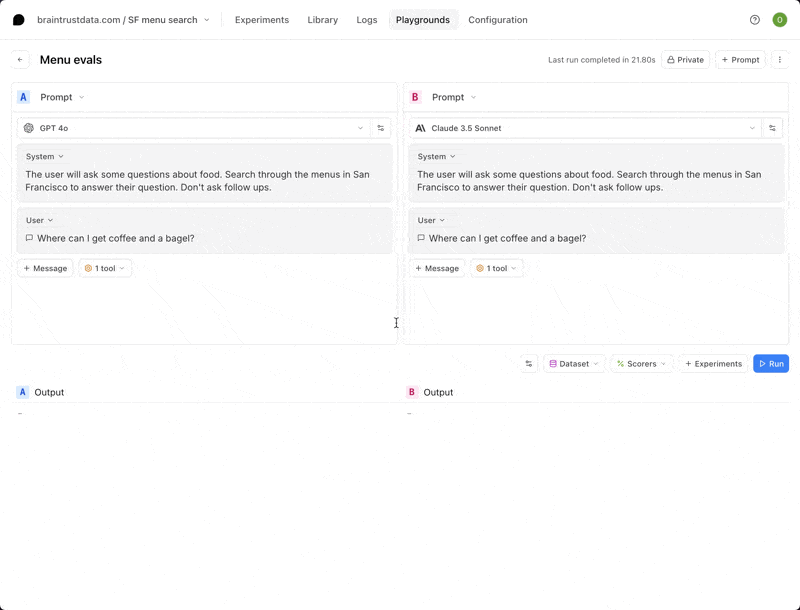Image resolution: width=800 pixels, height=610 pixels.
Task: Click the settings sliders icon beside Dataset
Action: (529, 364)
